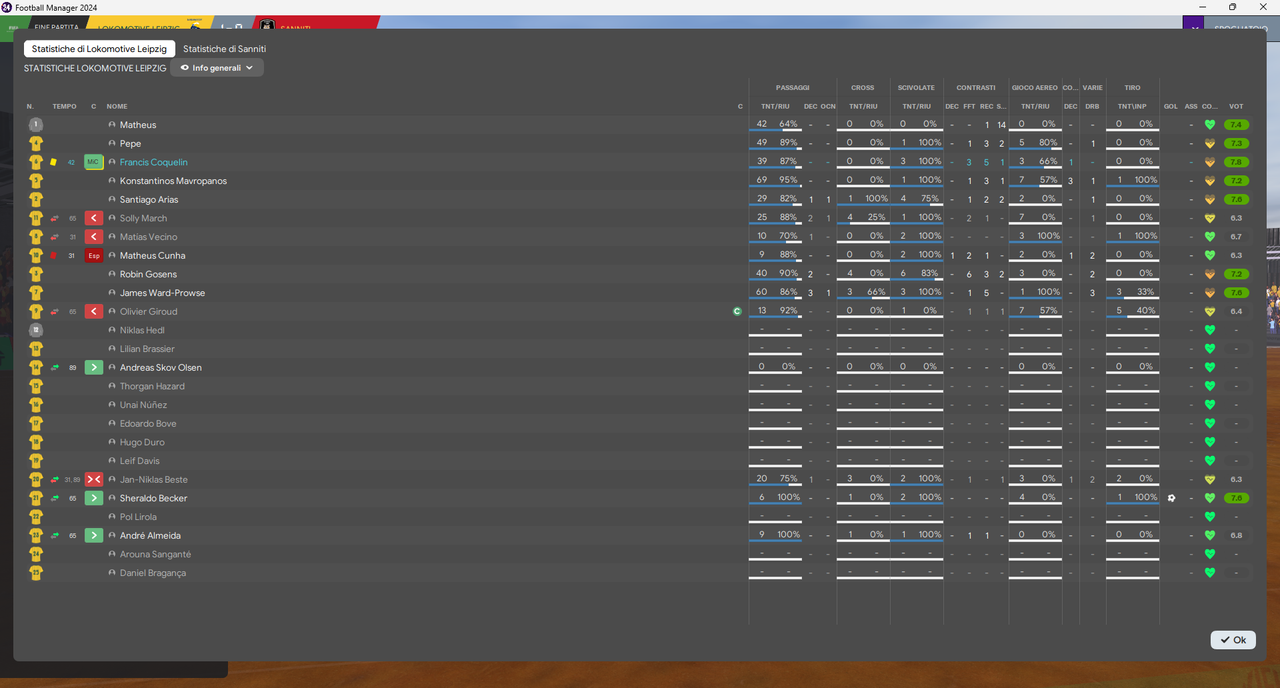The height and width of the screenshot is (688, 1280).
Task: Click Daniel Bragança's yellow shirt icon
Action: (36, 573)
